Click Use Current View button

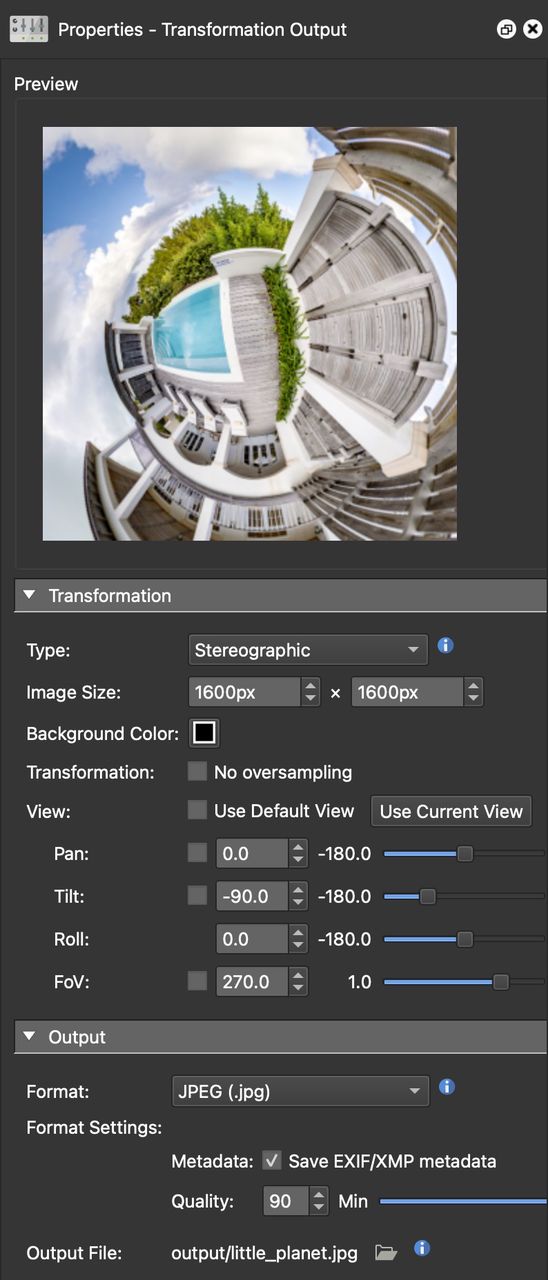(x=452, y=811)
